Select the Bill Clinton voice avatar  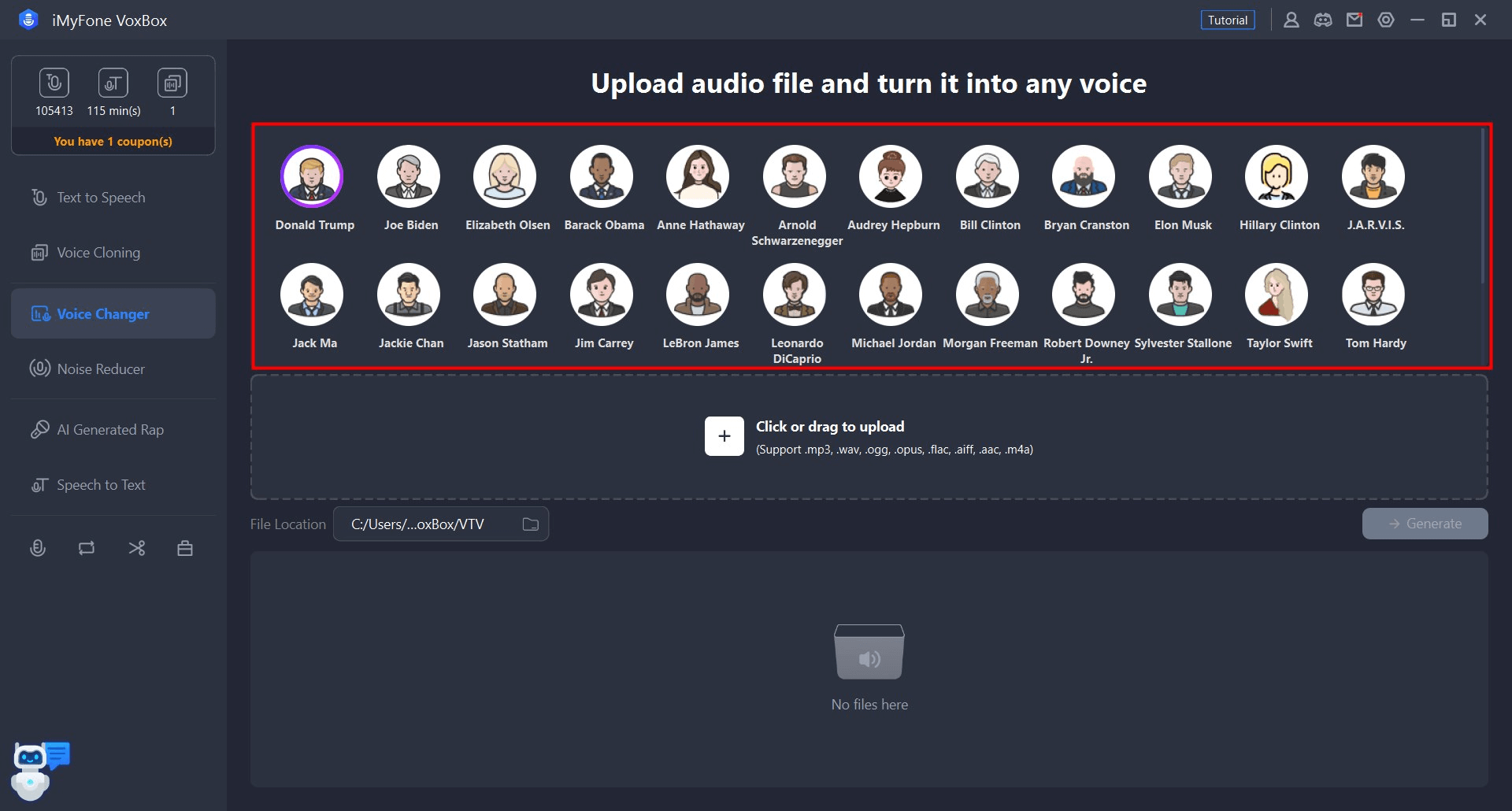pyautogui.click(x=988, y=176)
